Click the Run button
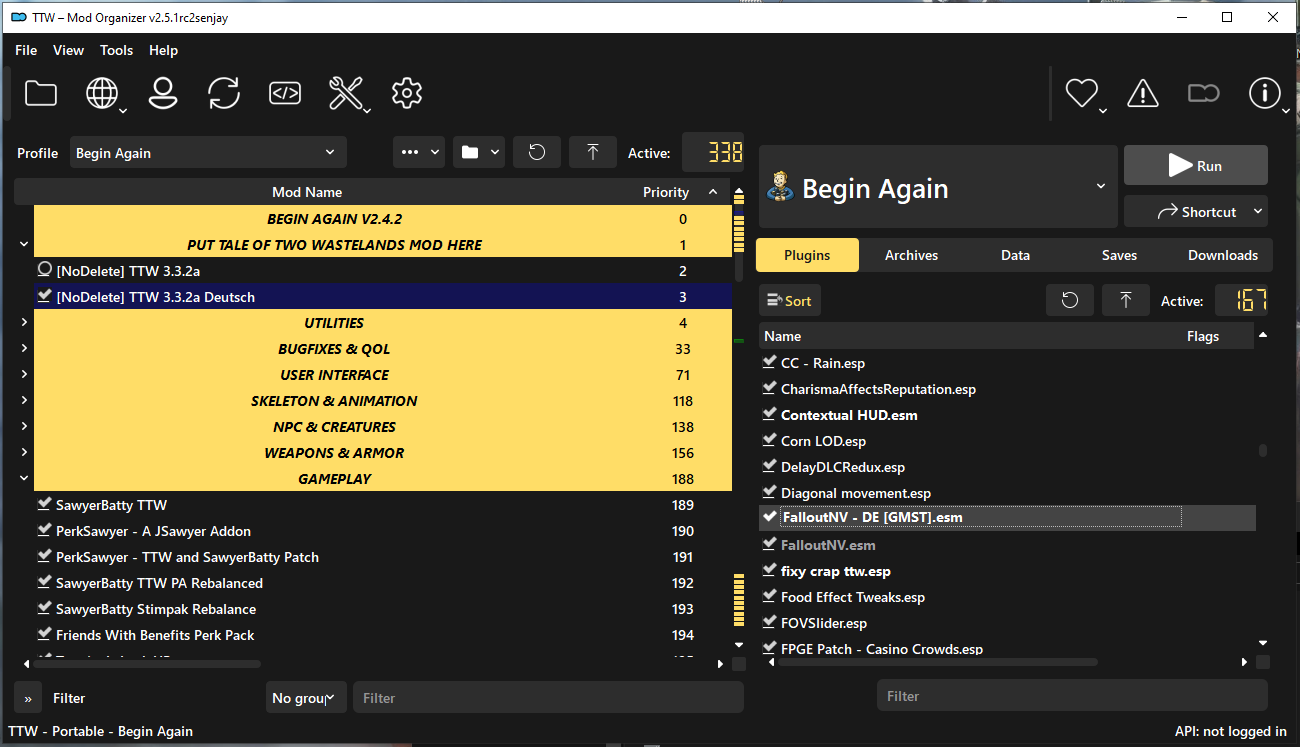Viewport: 1300px width, 747px height. pos(1196,165)
